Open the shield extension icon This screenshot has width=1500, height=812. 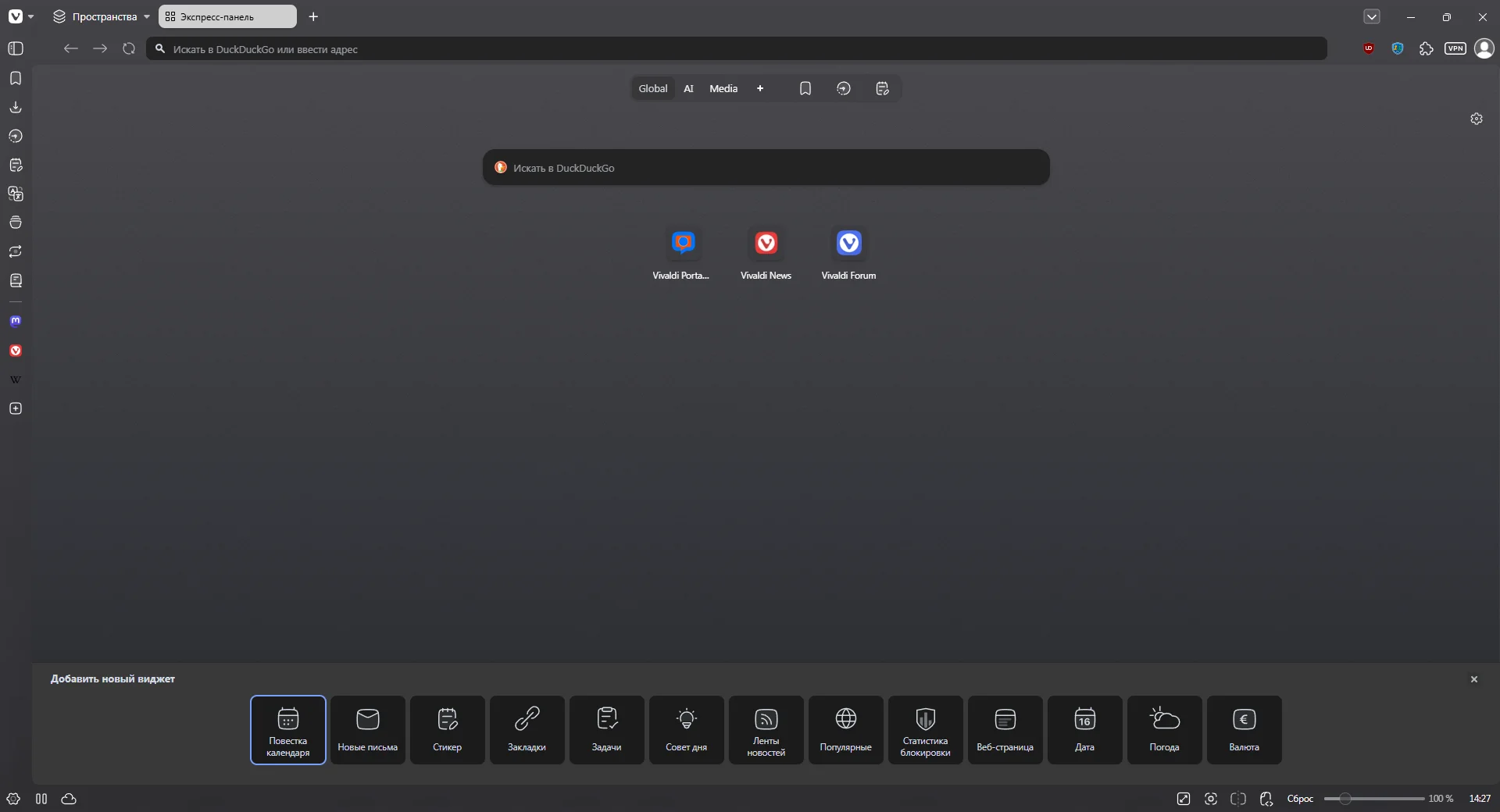point(1398,48)
